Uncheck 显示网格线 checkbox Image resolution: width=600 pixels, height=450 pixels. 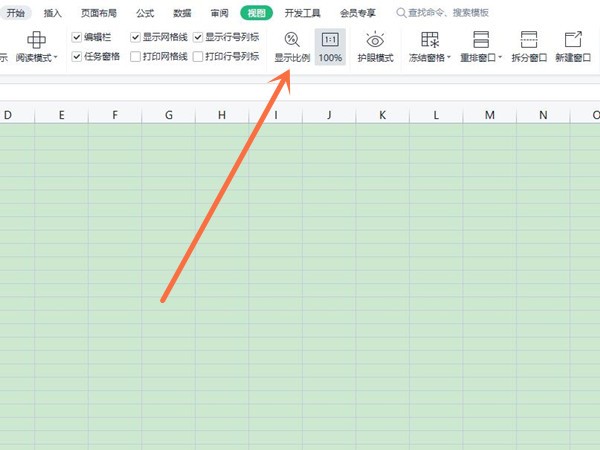coord(136,37)
